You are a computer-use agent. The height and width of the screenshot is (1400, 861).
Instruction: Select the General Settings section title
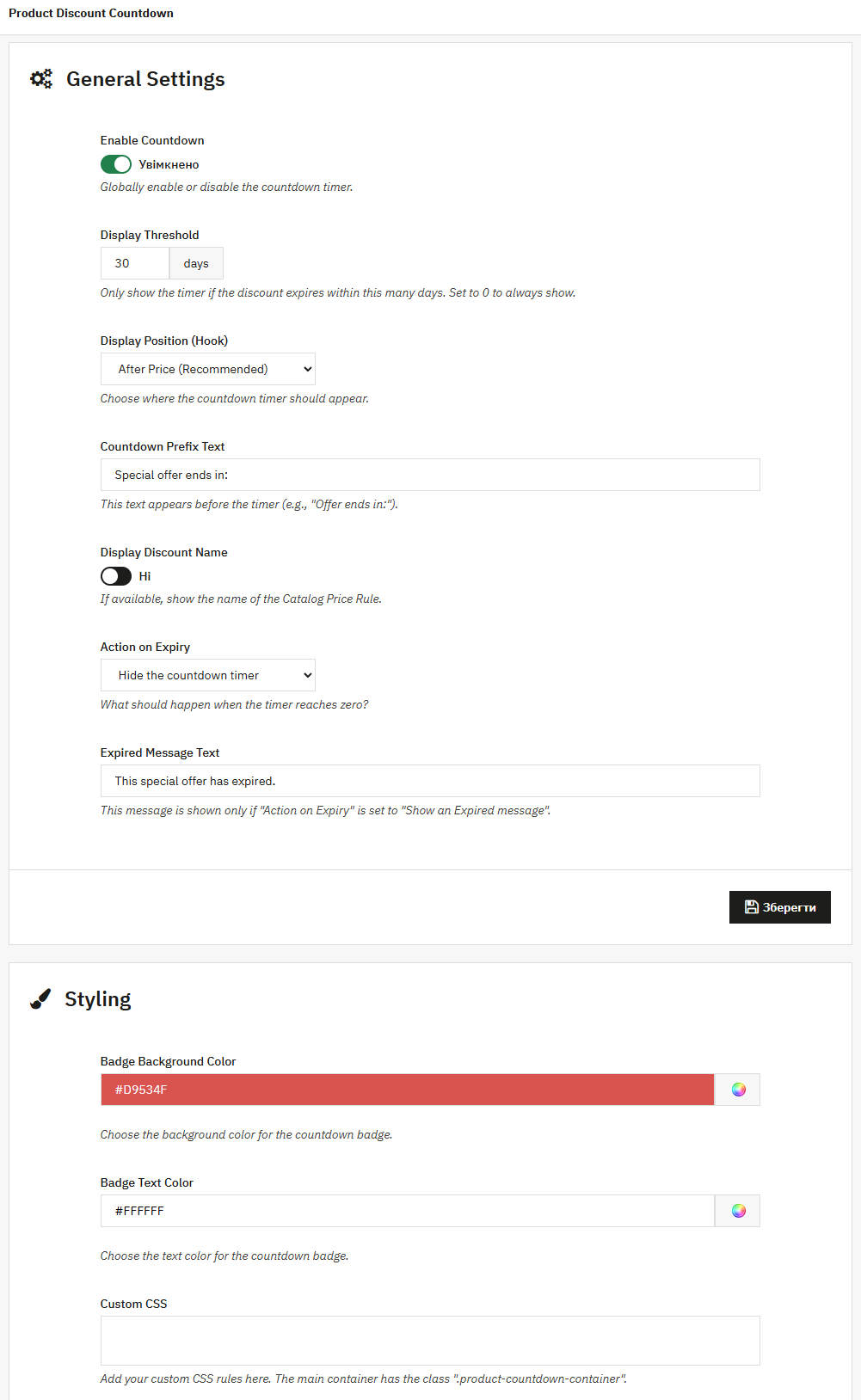click(145, 78)
